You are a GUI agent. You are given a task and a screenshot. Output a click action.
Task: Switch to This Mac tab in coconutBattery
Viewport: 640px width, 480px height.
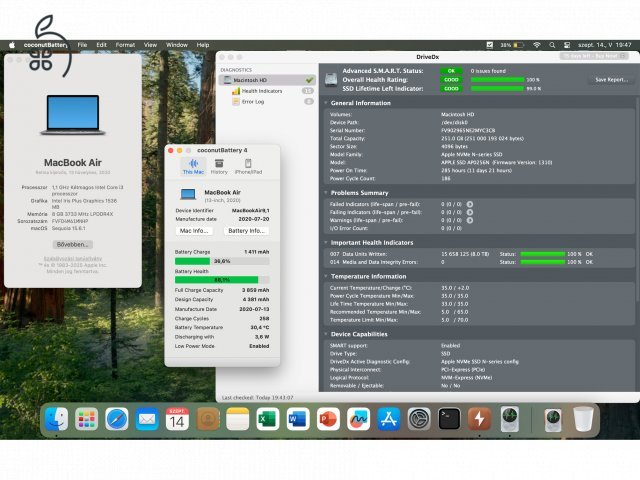coord(193,167)
